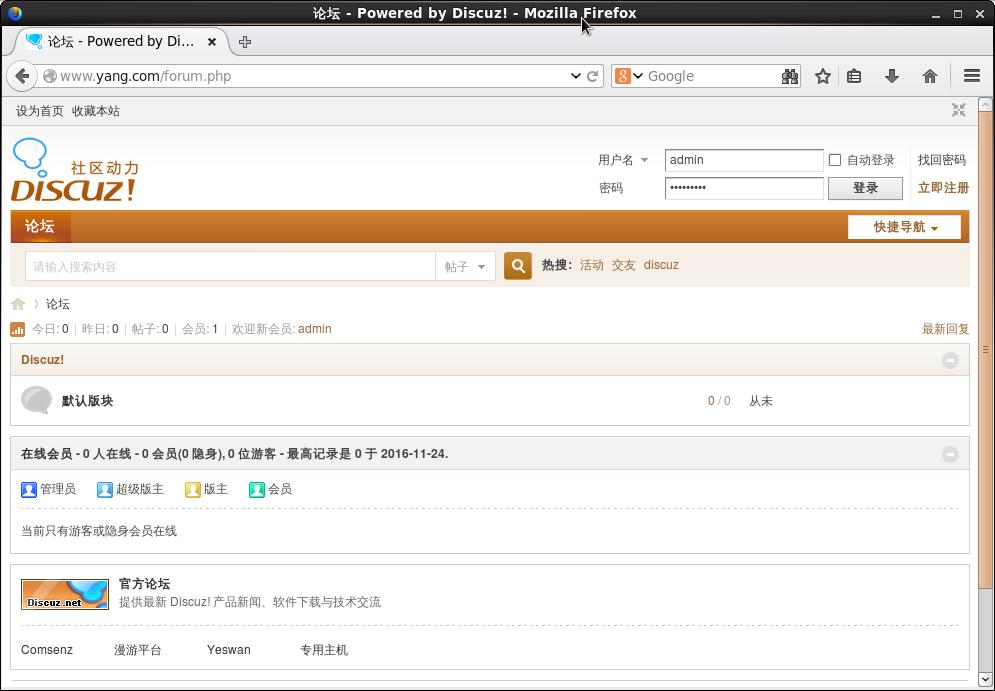Reload the page using refresh icon

pyautogui.click(x=593, y=76)
